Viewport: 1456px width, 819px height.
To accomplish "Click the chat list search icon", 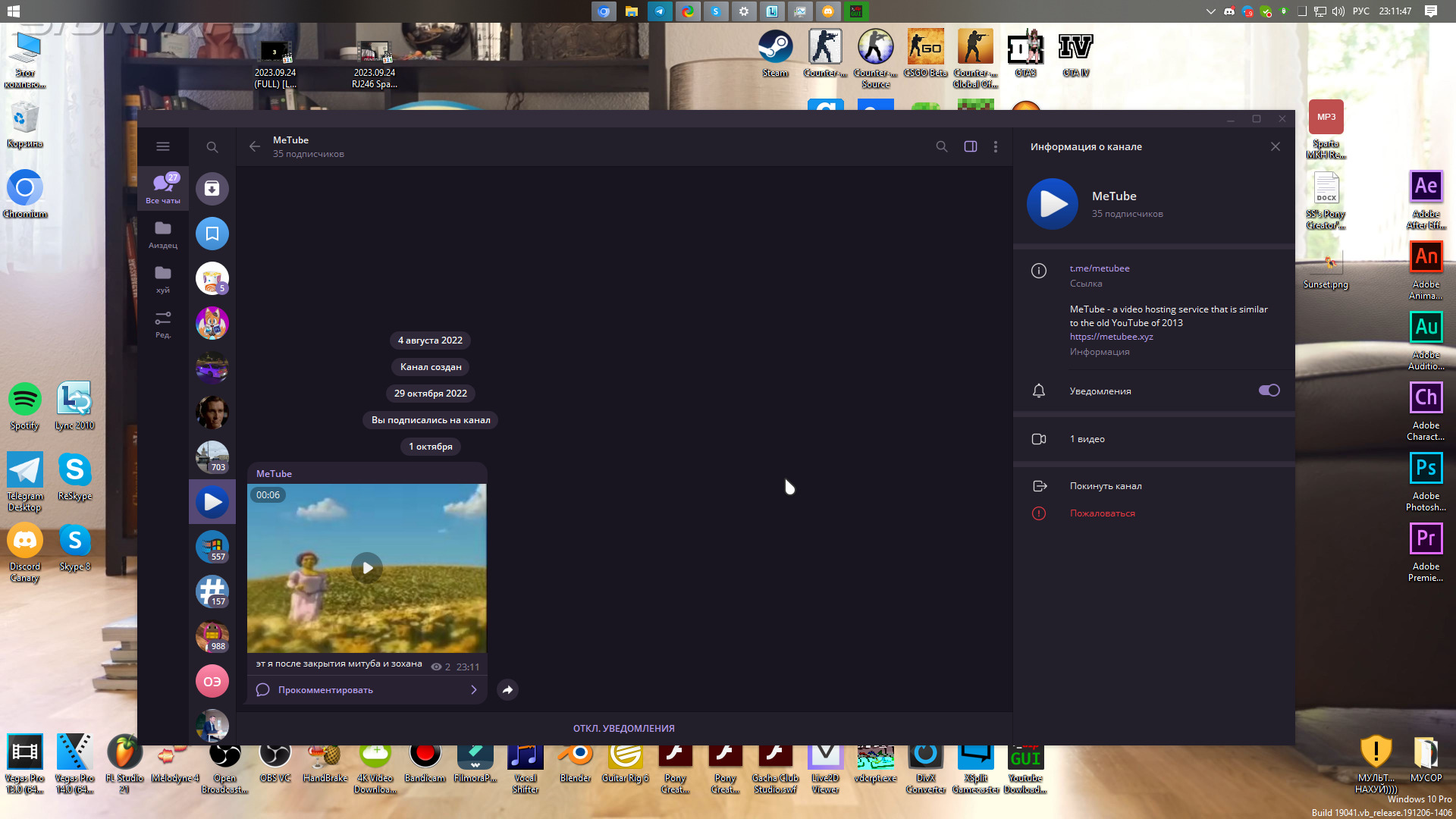I will tap(212, 147).
